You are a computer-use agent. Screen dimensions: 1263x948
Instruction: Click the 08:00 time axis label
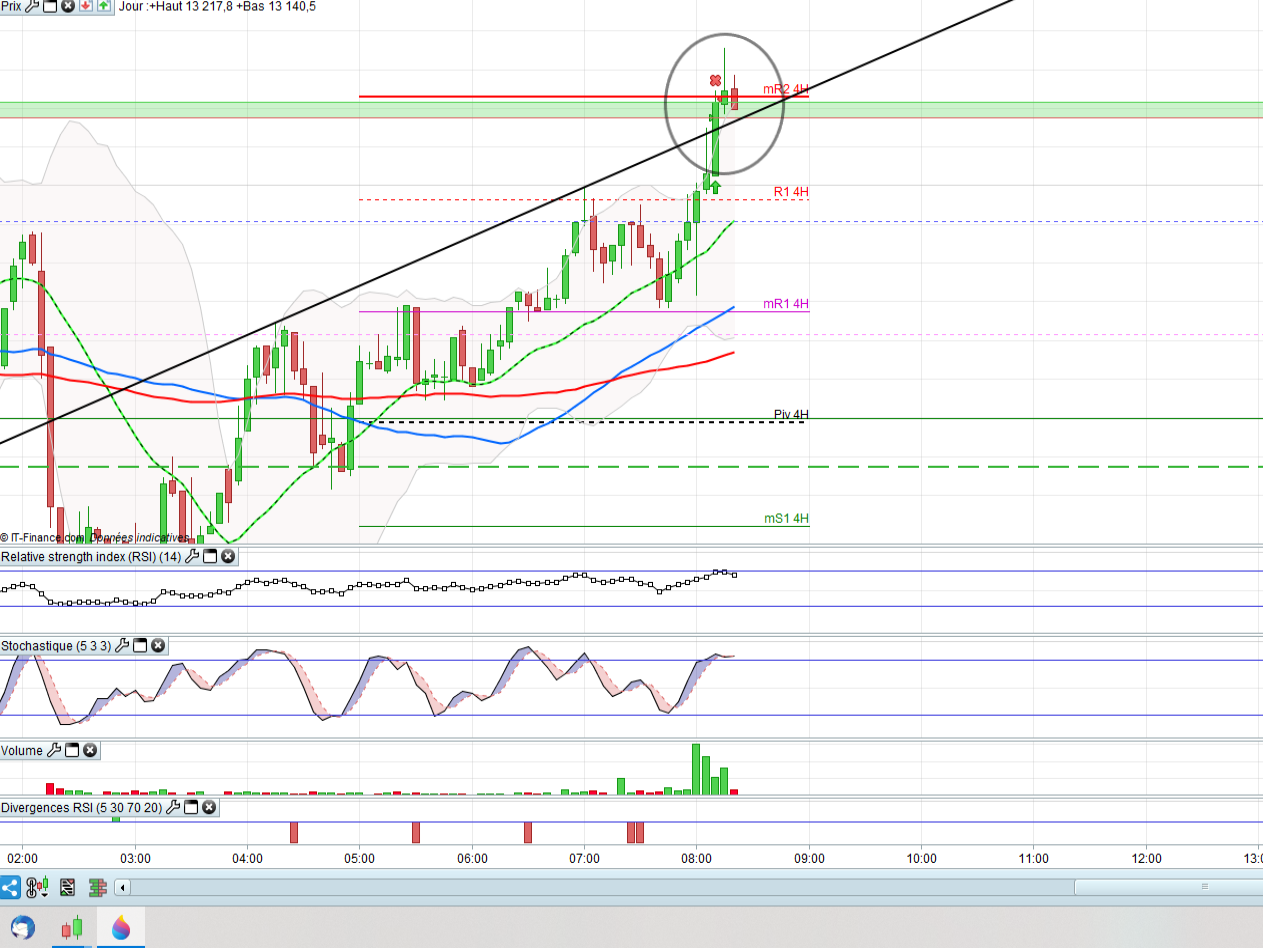click(x=696, y=858)
